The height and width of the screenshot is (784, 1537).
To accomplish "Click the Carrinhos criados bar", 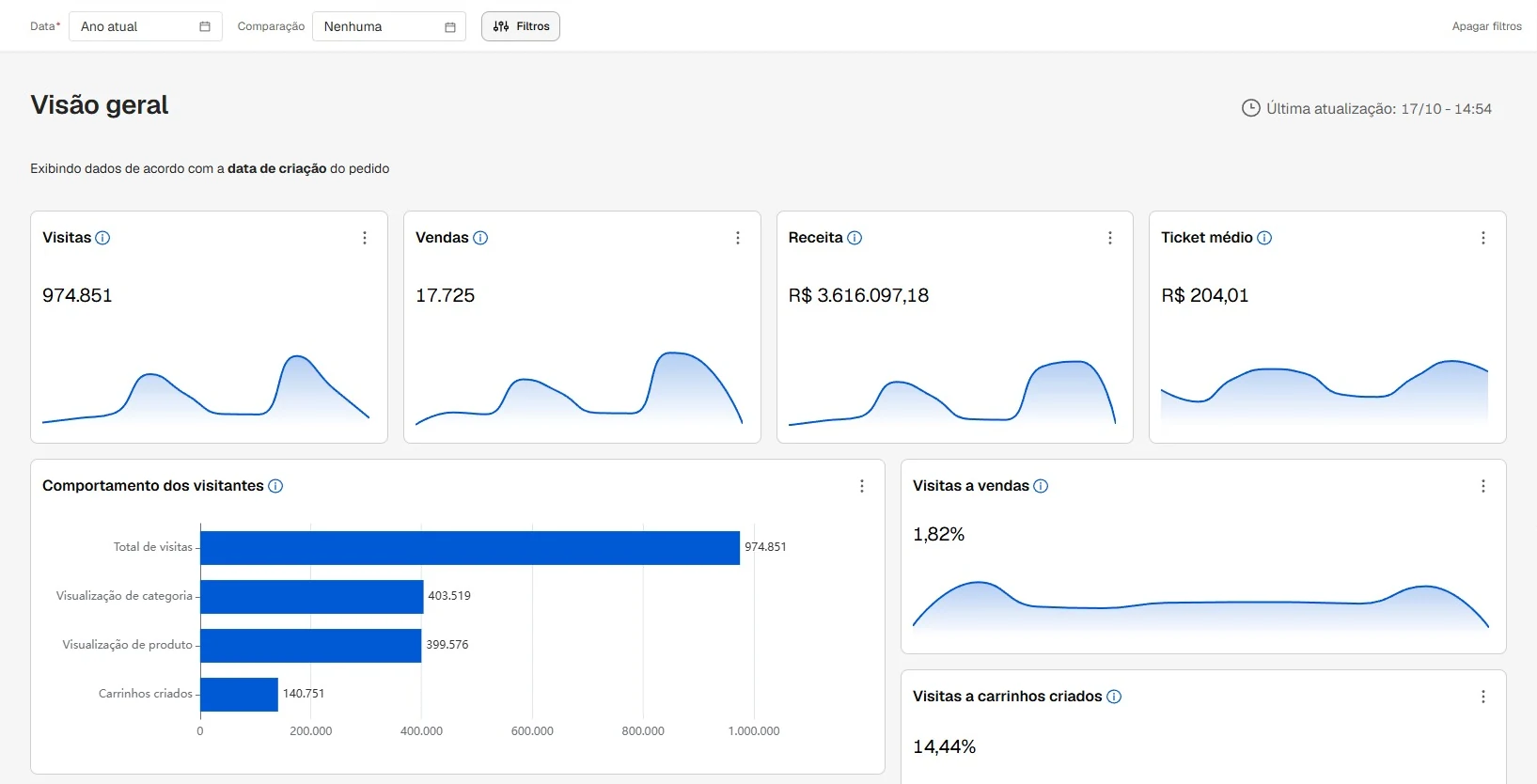I will click(x=240, y=695).
